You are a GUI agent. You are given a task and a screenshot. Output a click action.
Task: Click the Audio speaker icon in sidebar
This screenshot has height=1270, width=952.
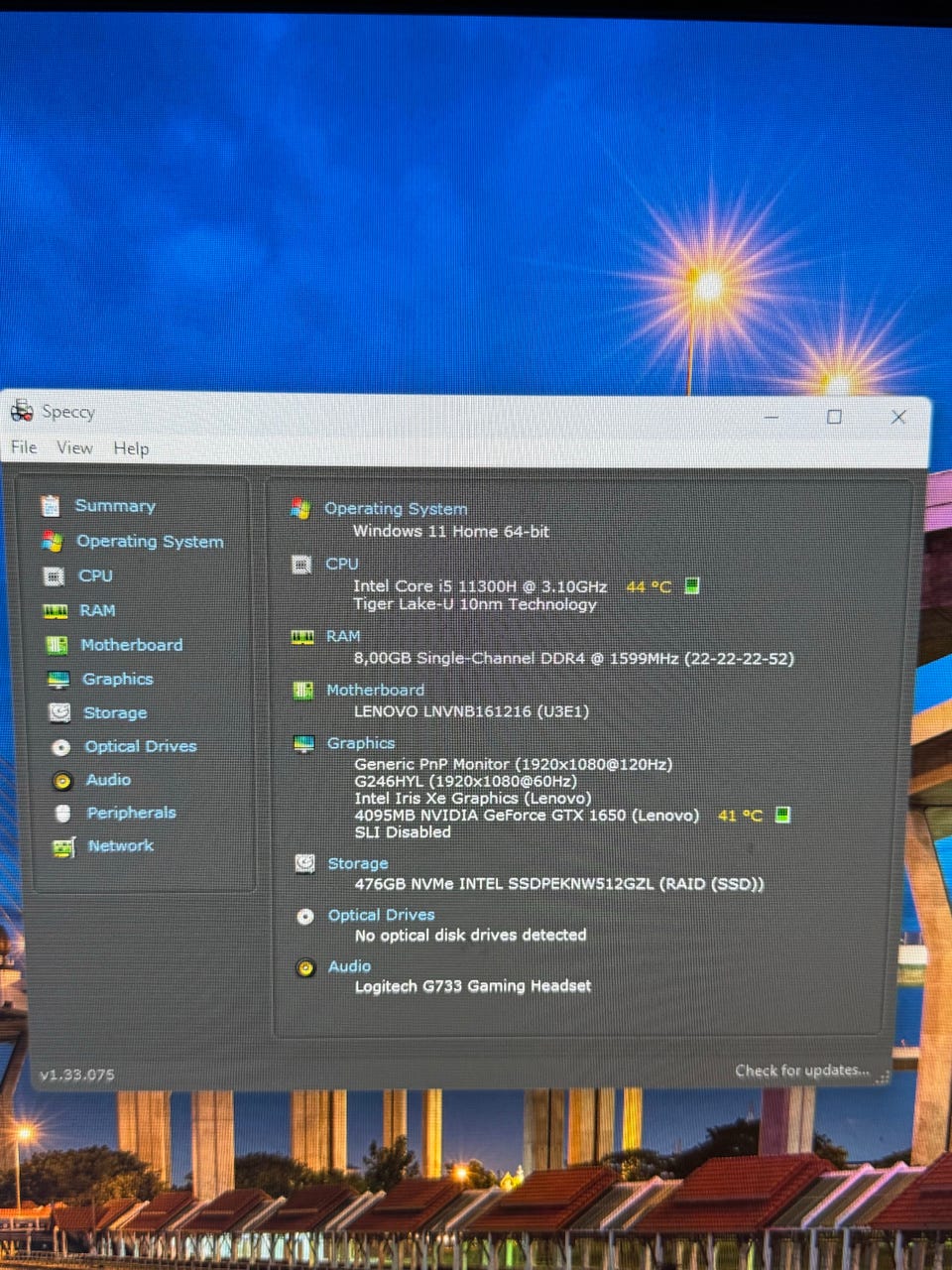tap(62, 781)
